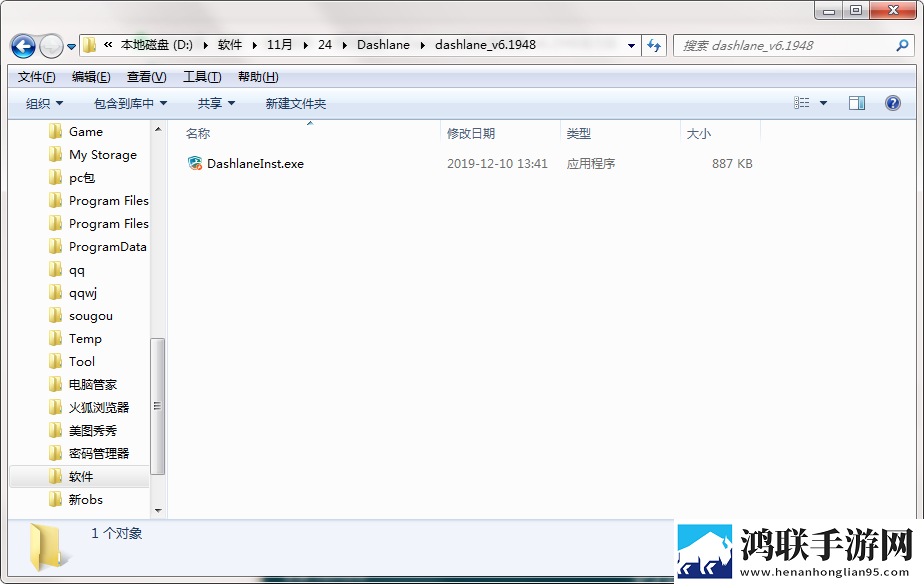Click the change view icon

801,103
